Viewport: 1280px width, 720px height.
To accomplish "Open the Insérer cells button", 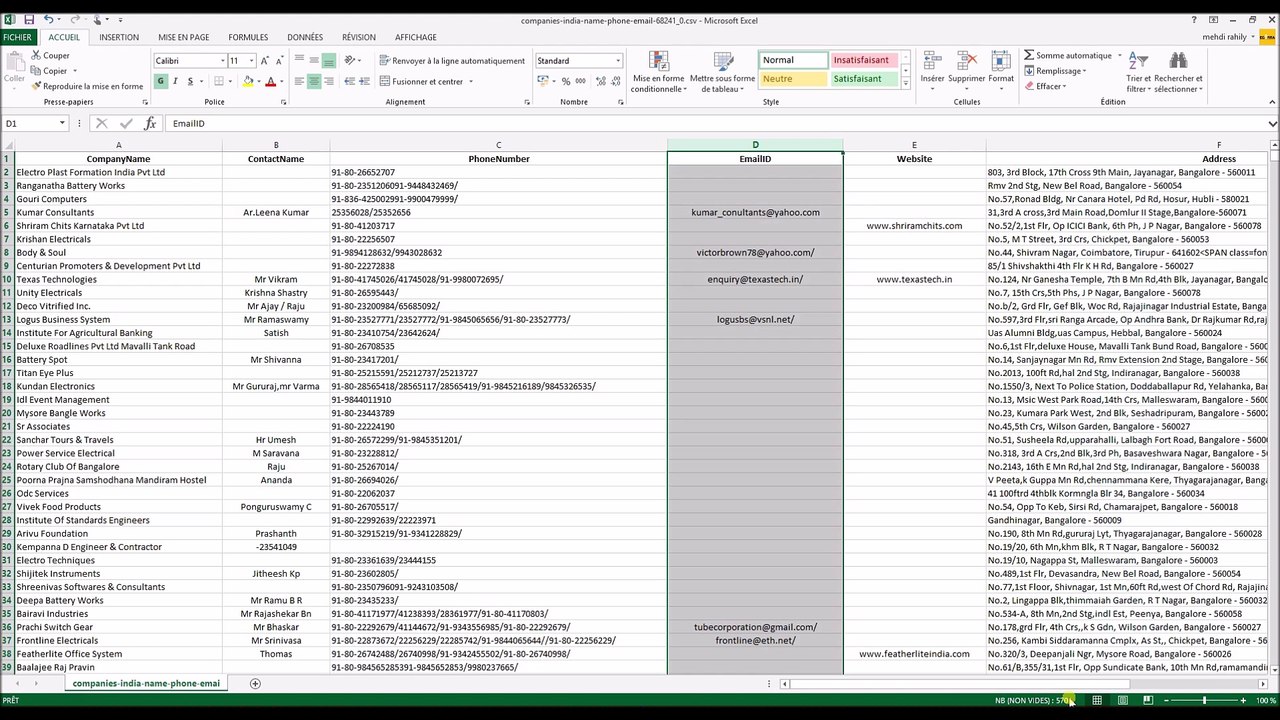I will pos(932,70).
